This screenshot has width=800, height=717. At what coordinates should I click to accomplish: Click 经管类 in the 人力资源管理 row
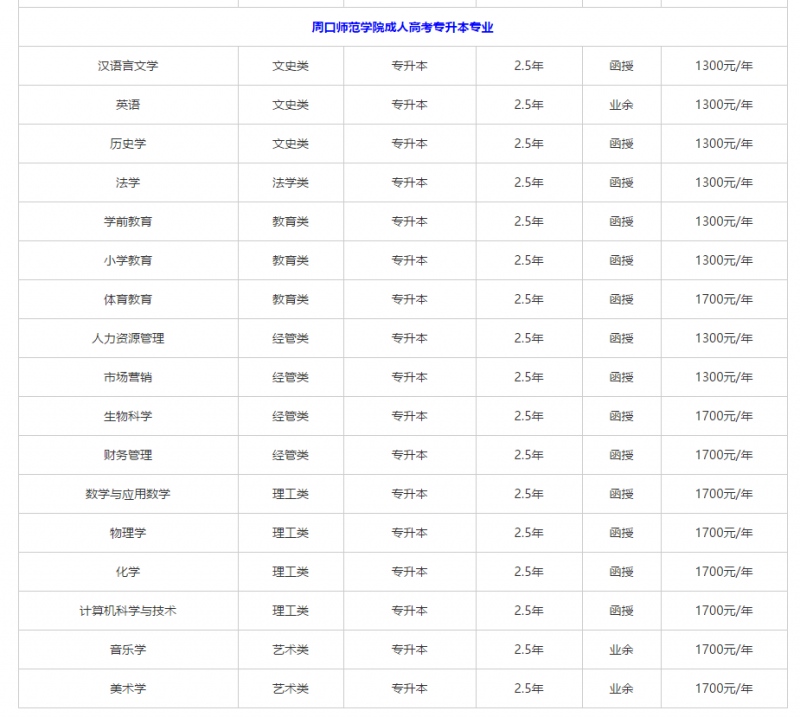[290, 338]
